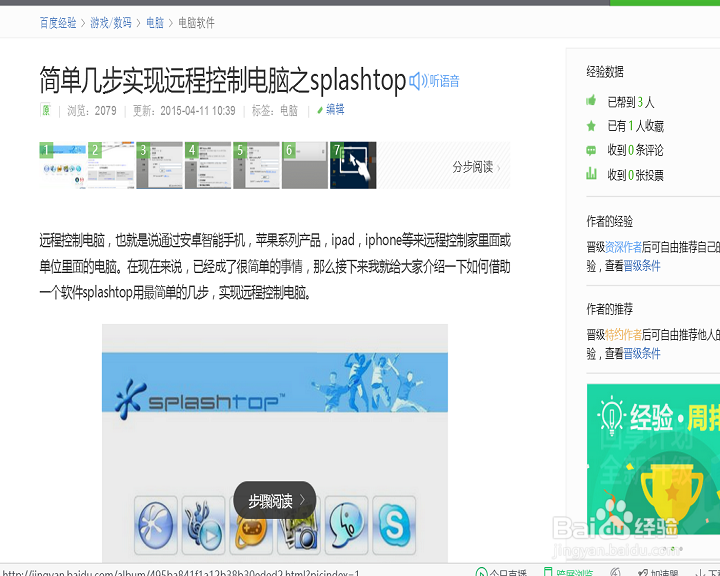The height and width of the screenshot is (576, 720).
Task: Open the 百度经验 breadcrumb link
Action: pos(58,23)
